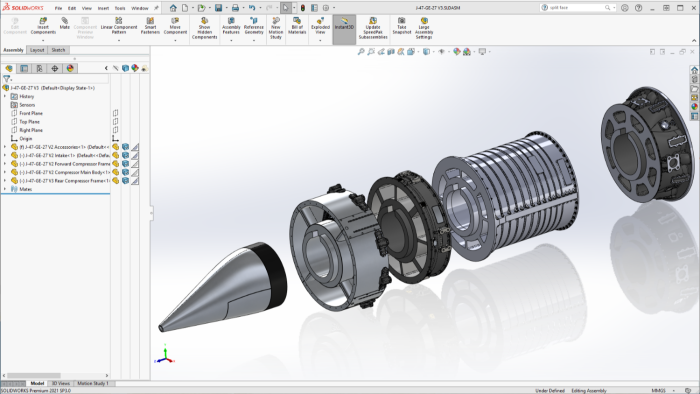700x394 pixels.
Task: Open Large Assembly Settings
Action: (x=424, y=28)
